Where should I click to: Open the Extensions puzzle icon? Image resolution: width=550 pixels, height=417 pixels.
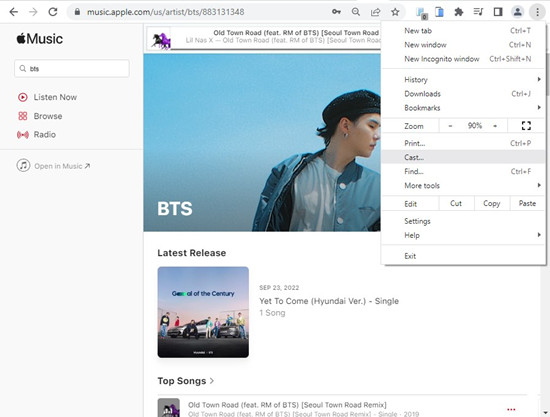point(458,12)
